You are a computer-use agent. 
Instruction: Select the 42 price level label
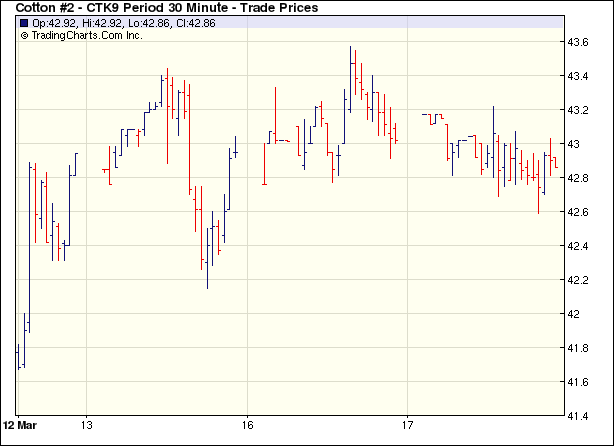[x=575, y=314]
